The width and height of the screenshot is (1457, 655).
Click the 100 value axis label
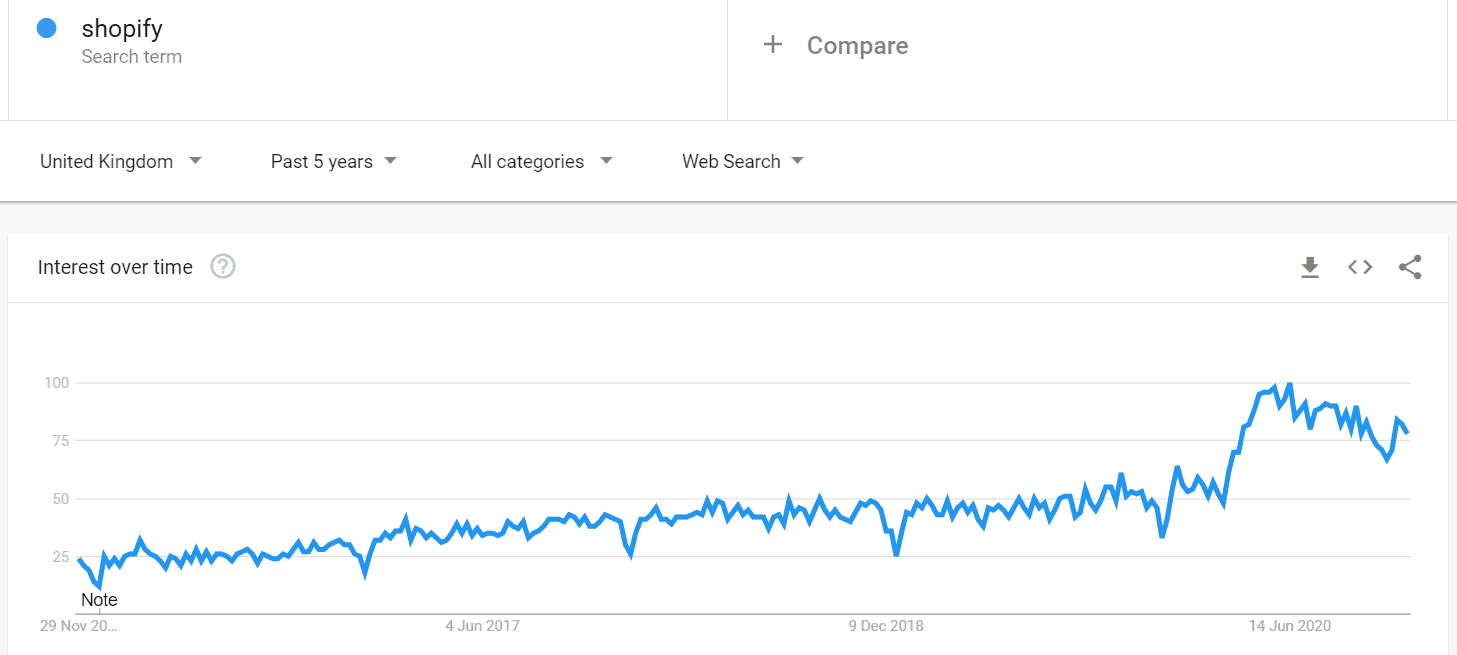click(56, 383)
